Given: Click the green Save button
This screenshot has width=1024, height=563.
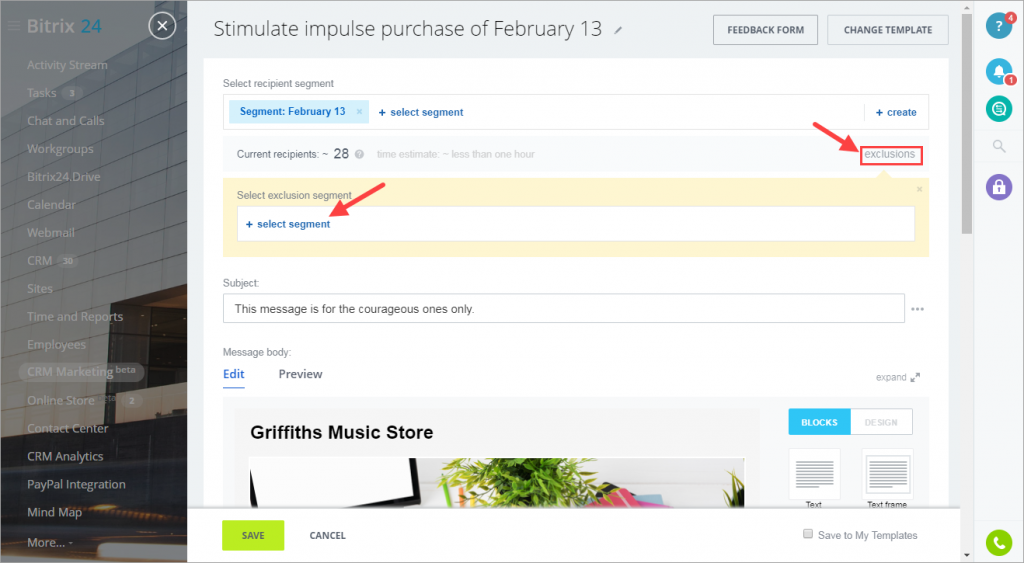Looking at the screenshot, I should tap(253, 536).
